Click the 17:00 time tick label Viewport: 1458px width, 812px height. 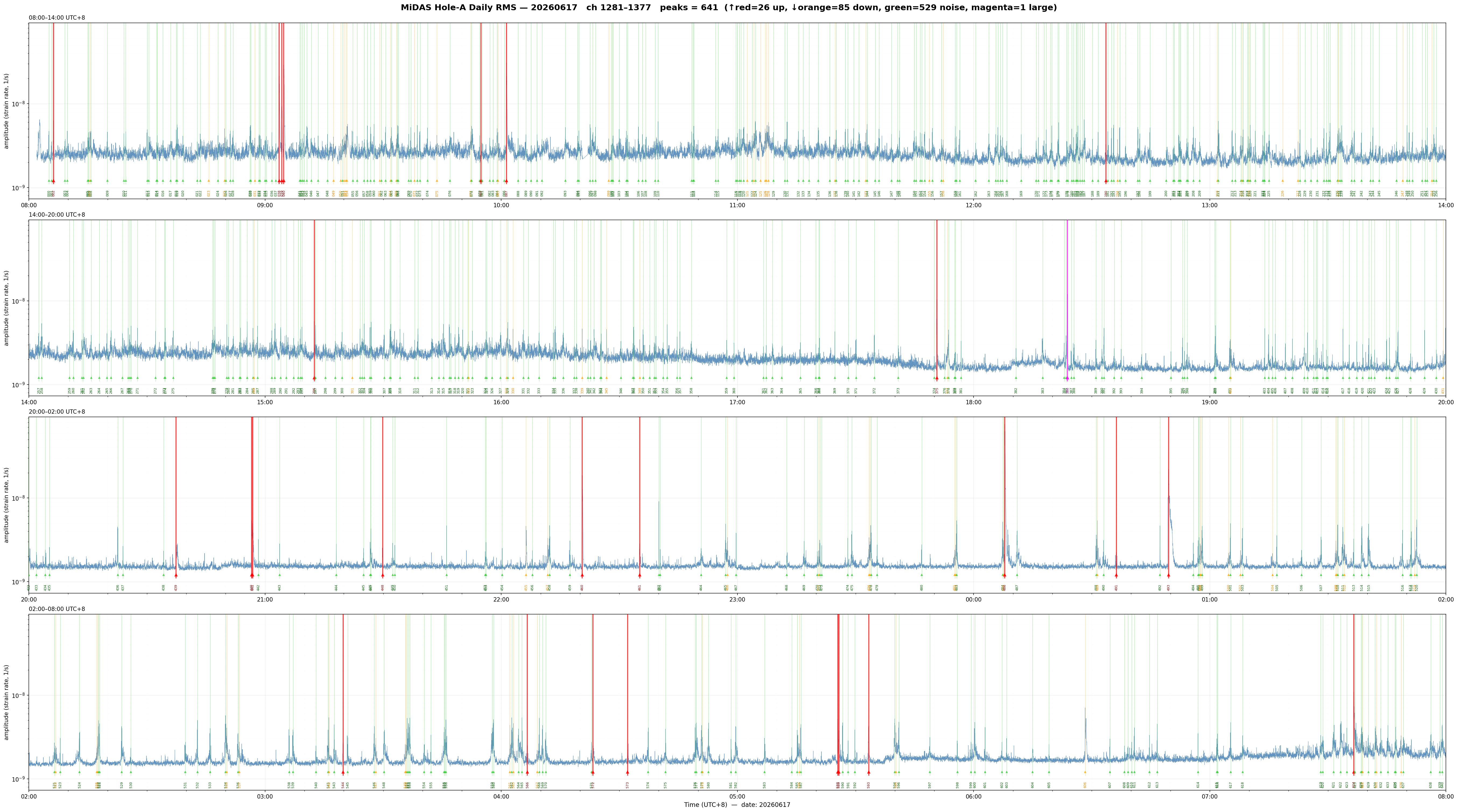coord(737,402)
